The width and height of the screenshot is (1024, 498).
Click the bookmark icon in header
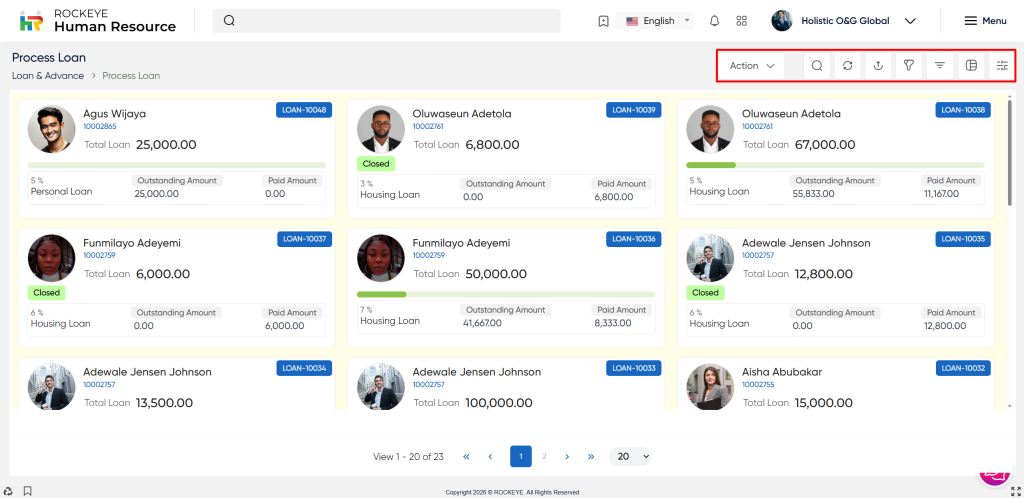pos(602,21)
